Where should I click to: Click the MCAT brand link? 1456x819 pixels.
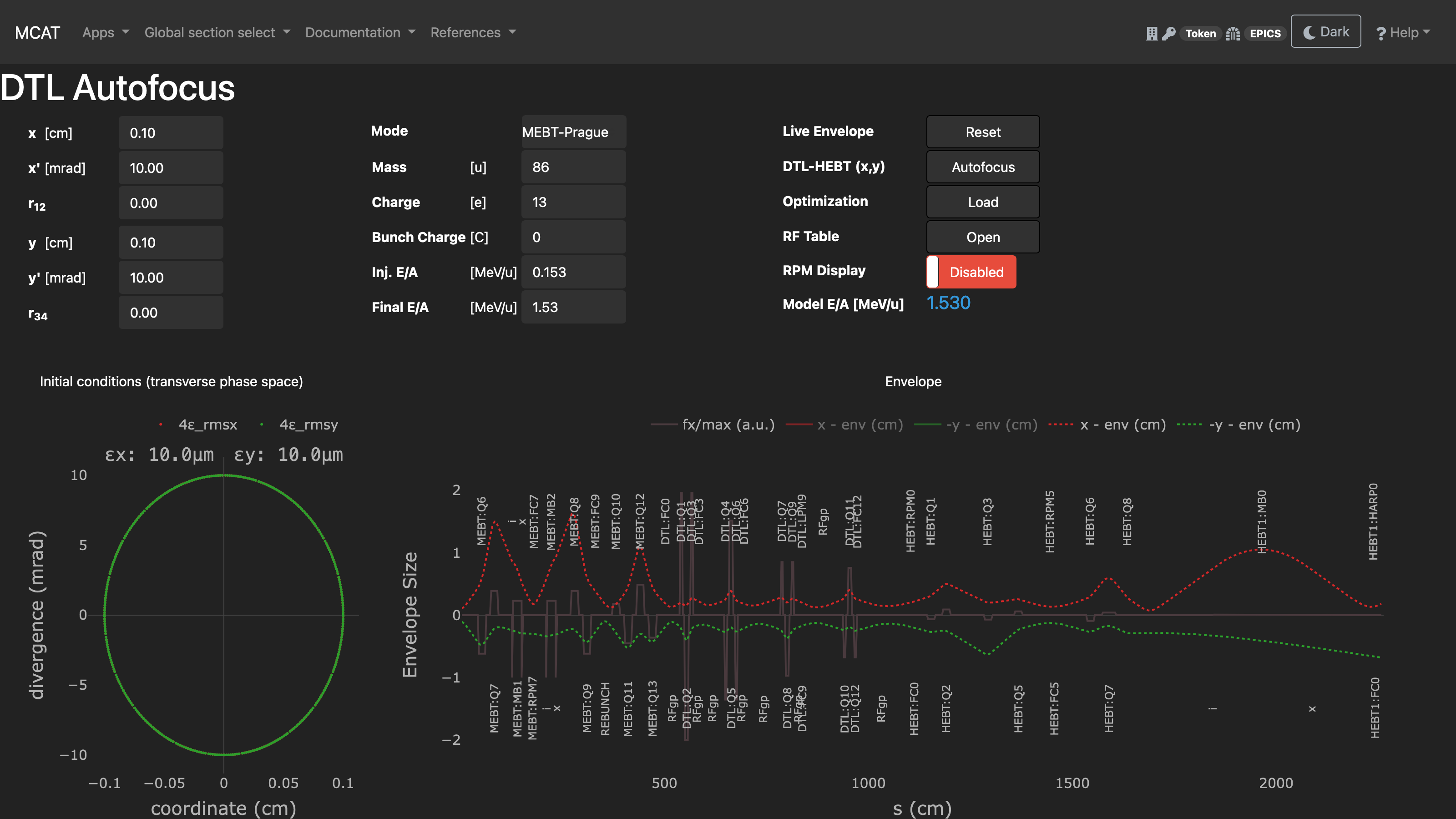pos(37,32)
